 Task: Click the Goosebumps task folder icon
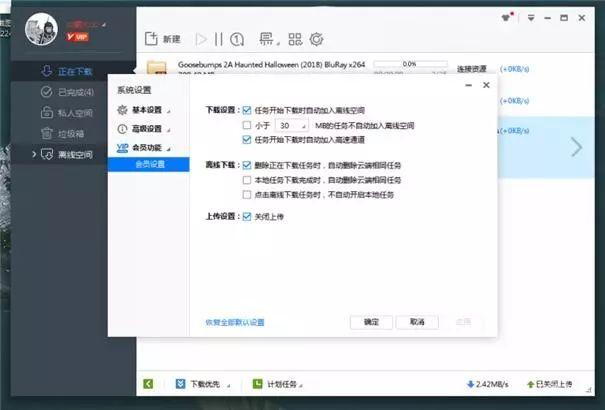[157, 68]
